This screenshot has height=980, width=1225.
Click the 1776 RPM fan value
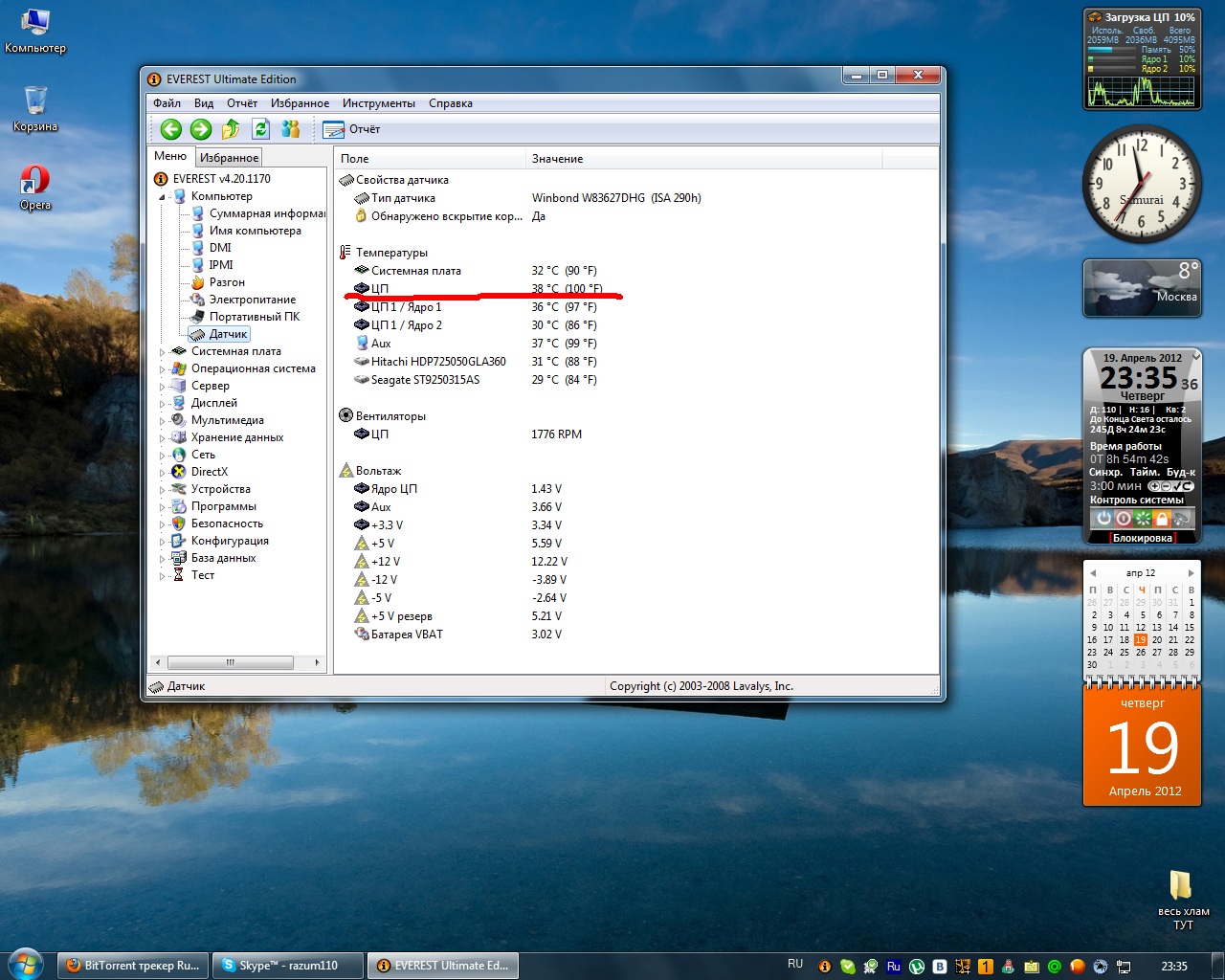556,434
